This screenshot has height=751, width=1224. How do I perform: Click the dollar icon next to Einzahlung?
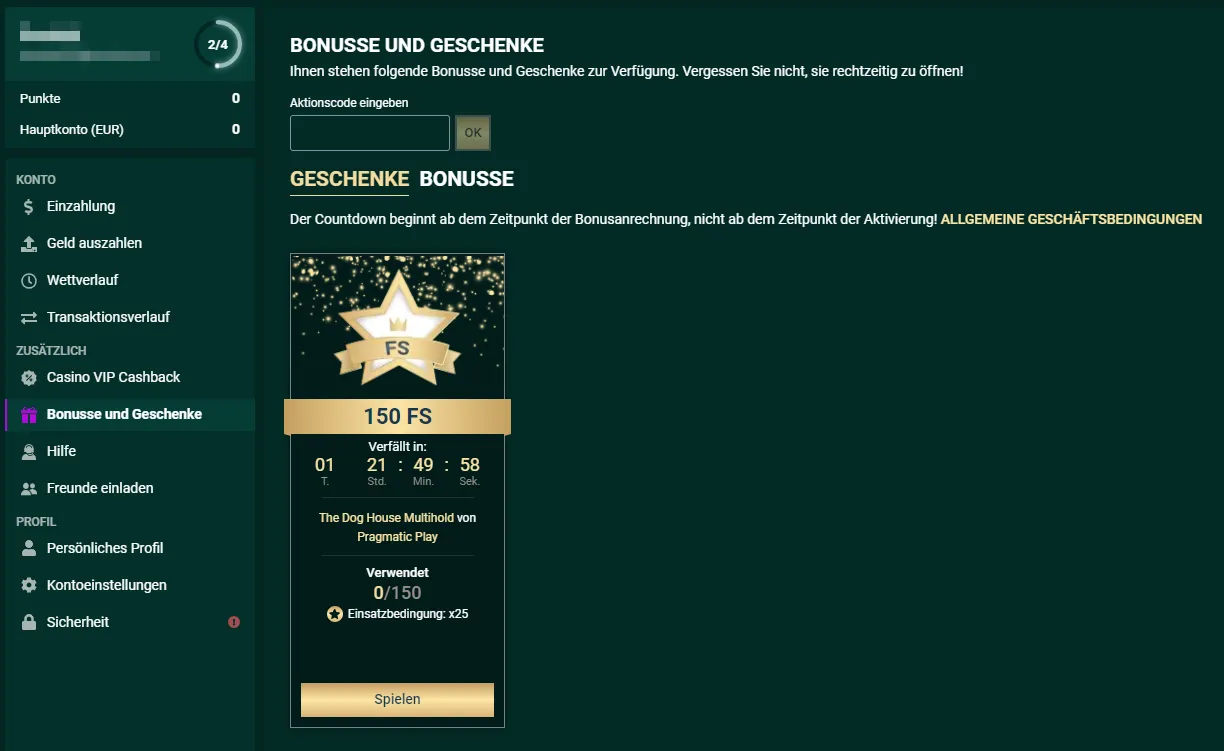[x=29, y=206]
